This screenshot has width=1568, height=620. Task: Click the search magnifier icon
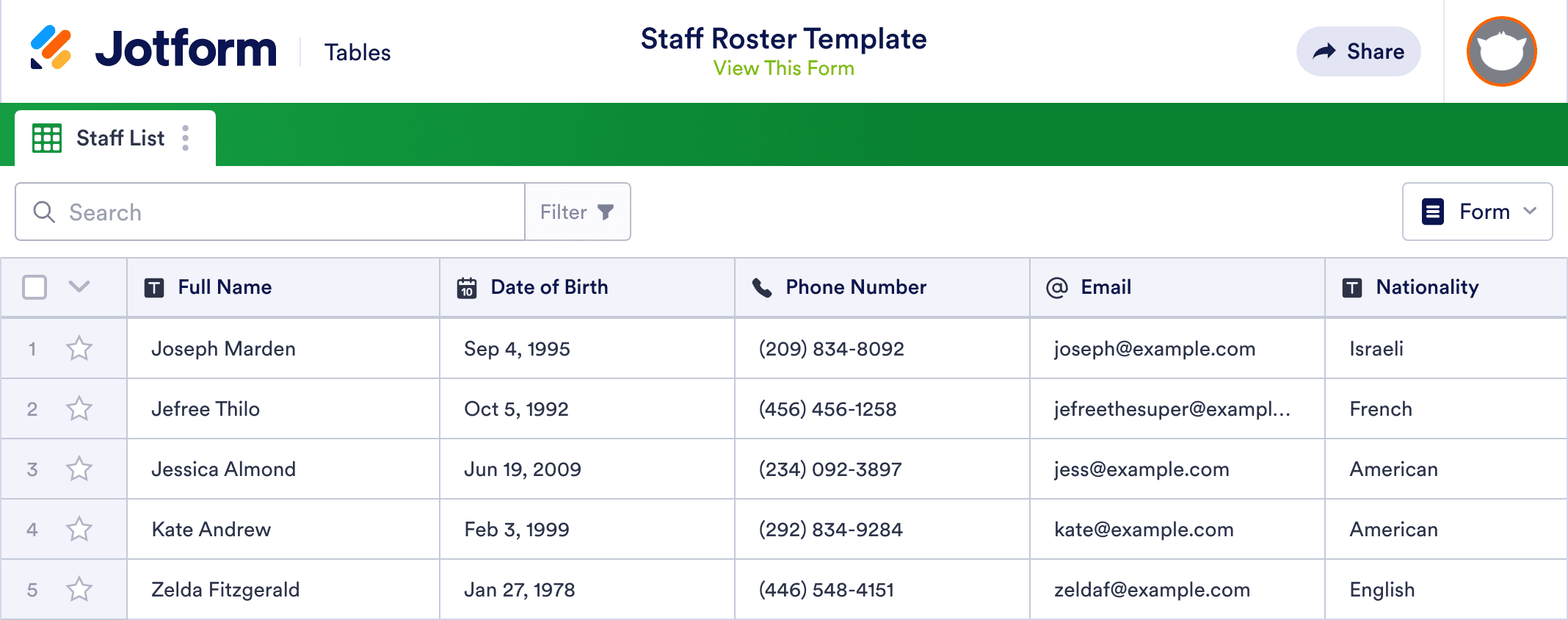coord(43,212)
